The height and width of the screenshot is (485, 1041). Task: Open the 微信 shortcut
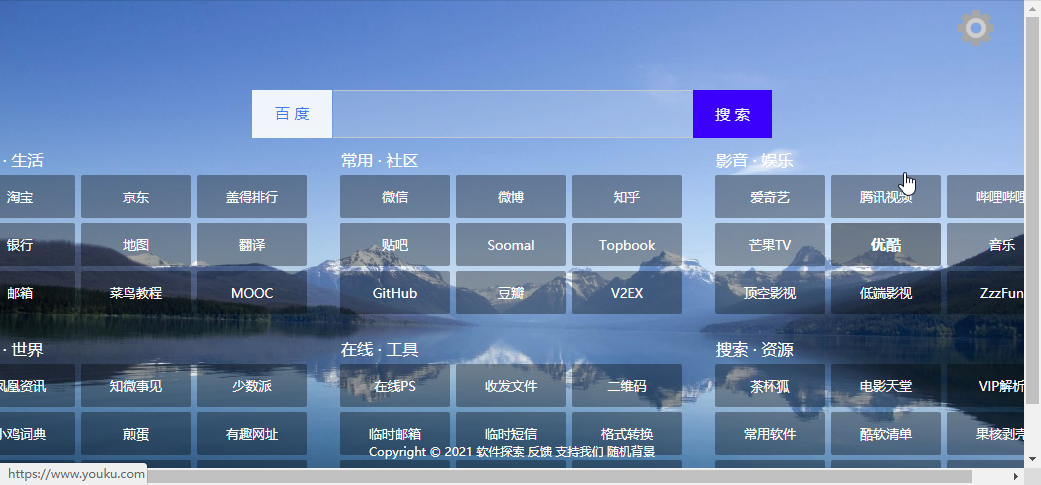click(395, 196)
